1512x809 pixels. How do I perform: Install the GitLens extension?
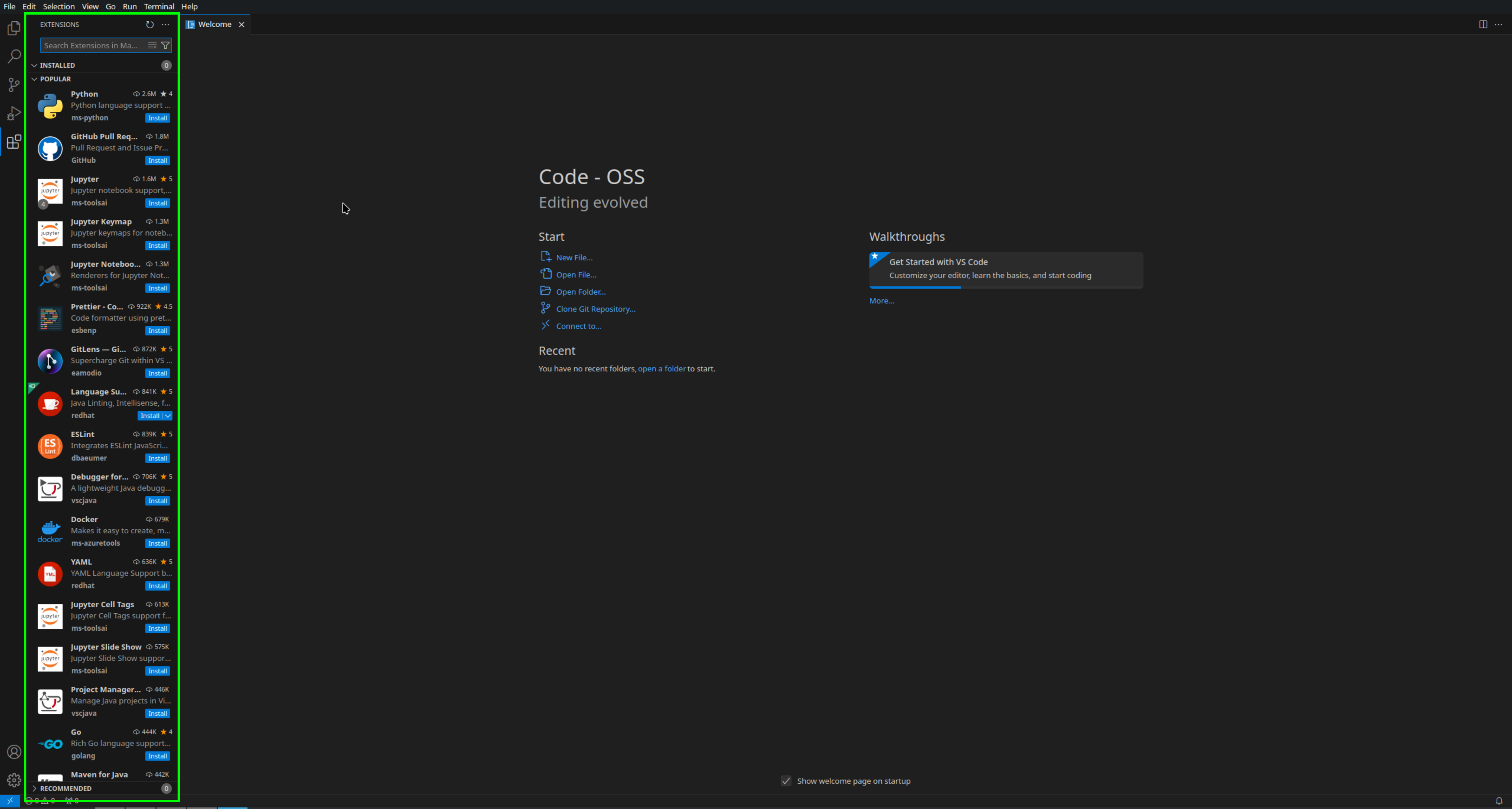coord(158,373)
